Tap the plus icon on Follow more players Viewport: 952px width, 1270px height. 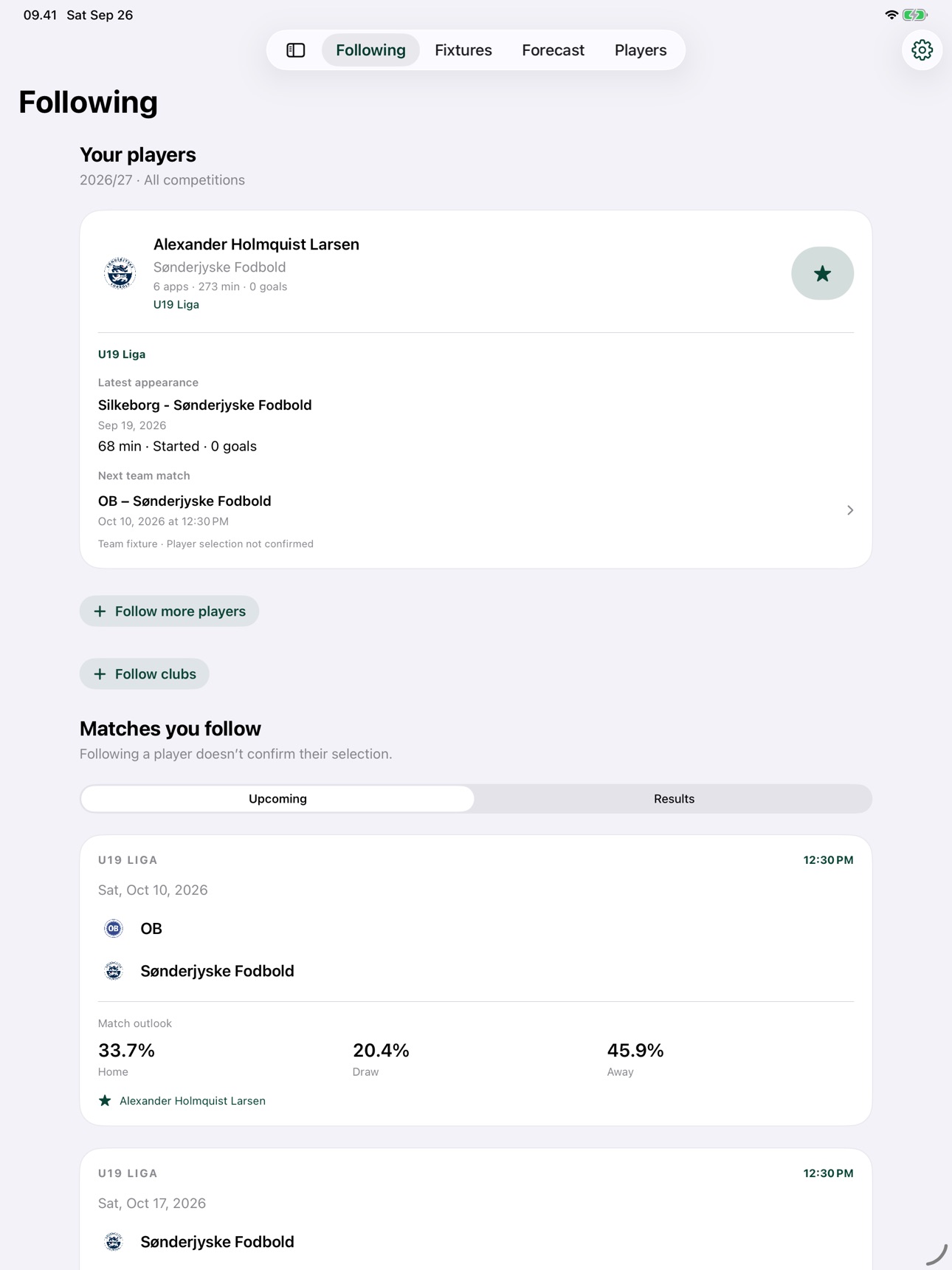point(100,611)
